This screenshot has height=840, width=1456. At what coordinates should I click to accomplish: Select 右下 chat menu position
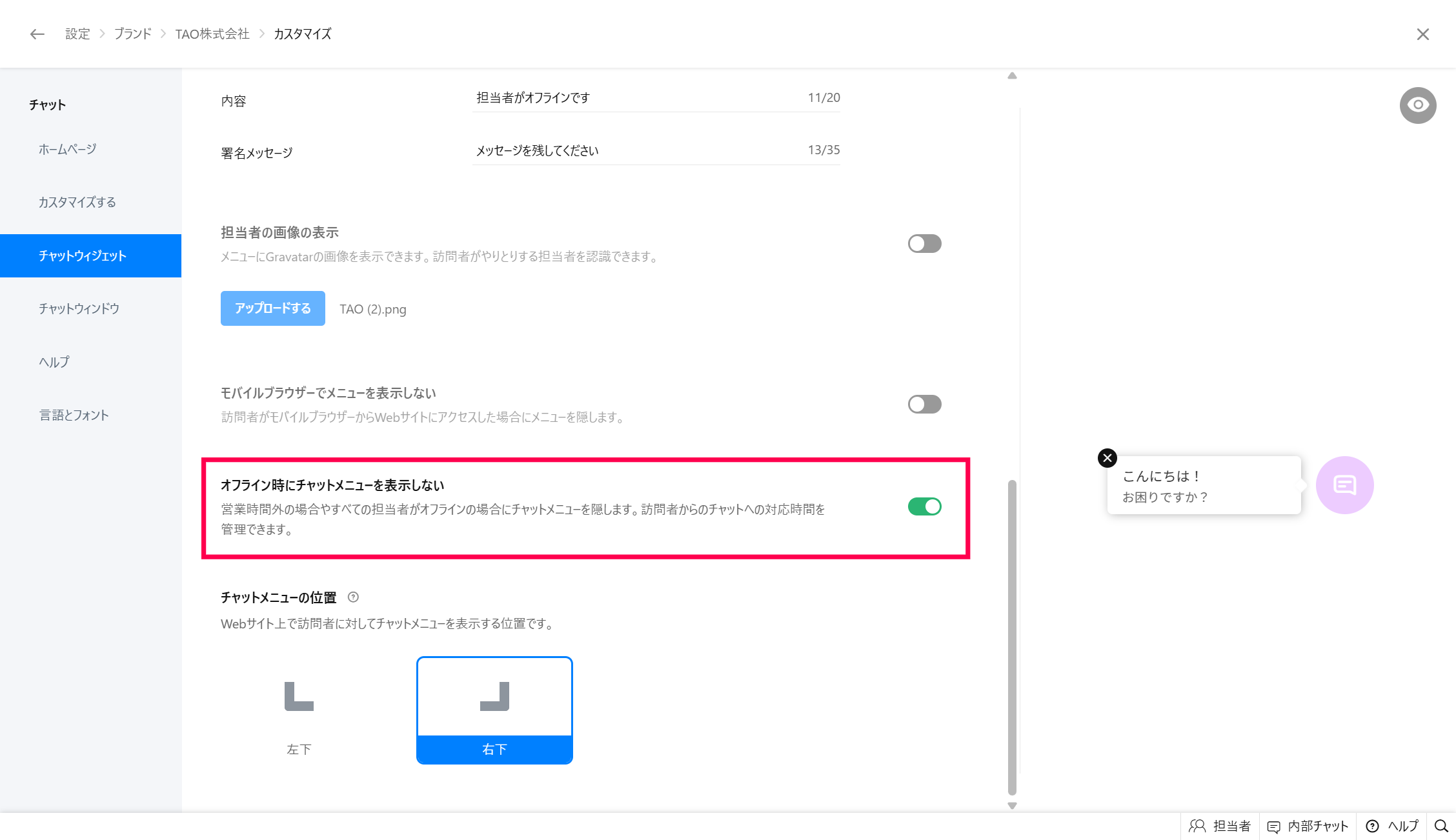[x=494, y=710]
